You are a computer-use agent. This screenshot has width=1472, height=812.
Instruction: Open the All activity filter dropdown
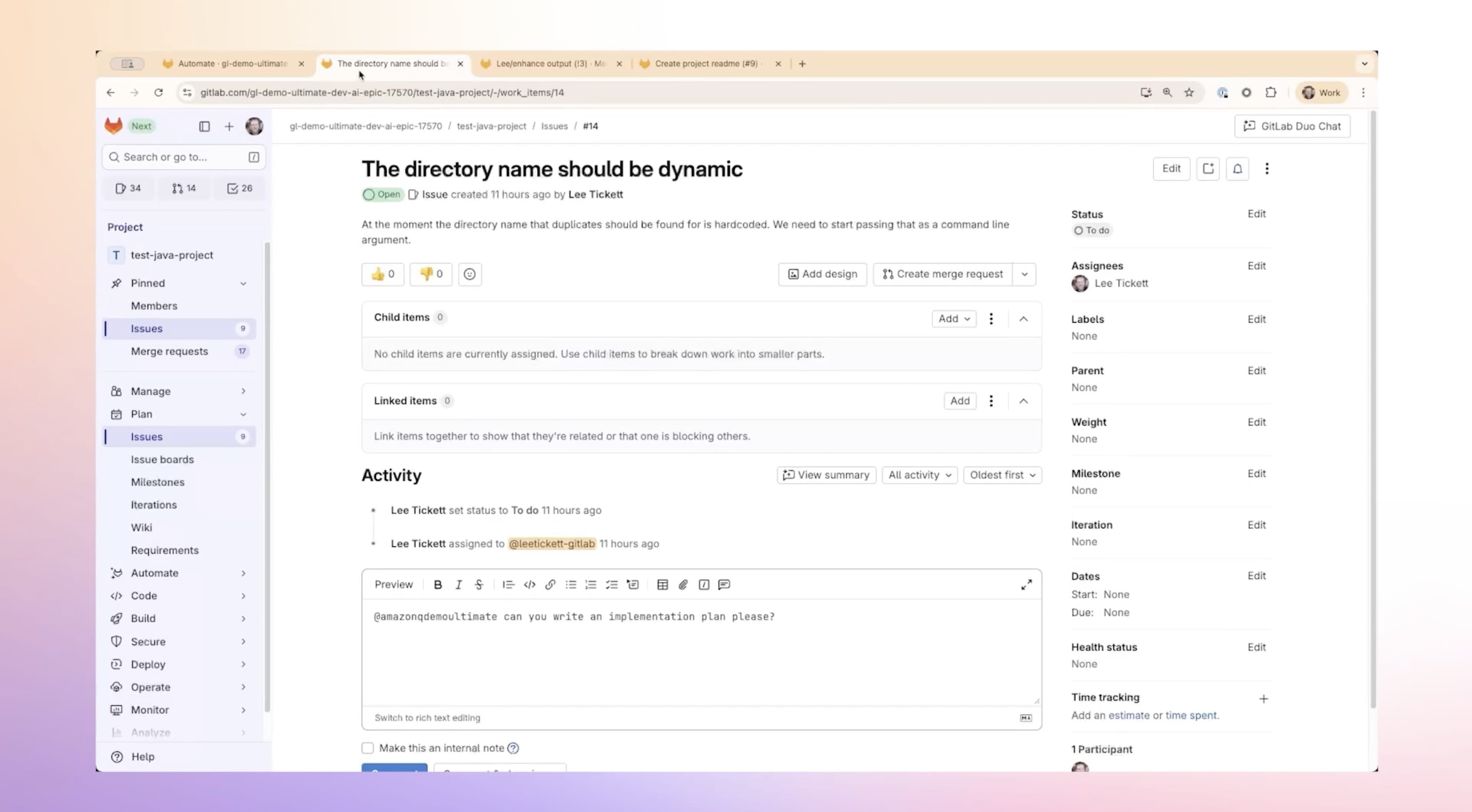click(x=919, y=475)
